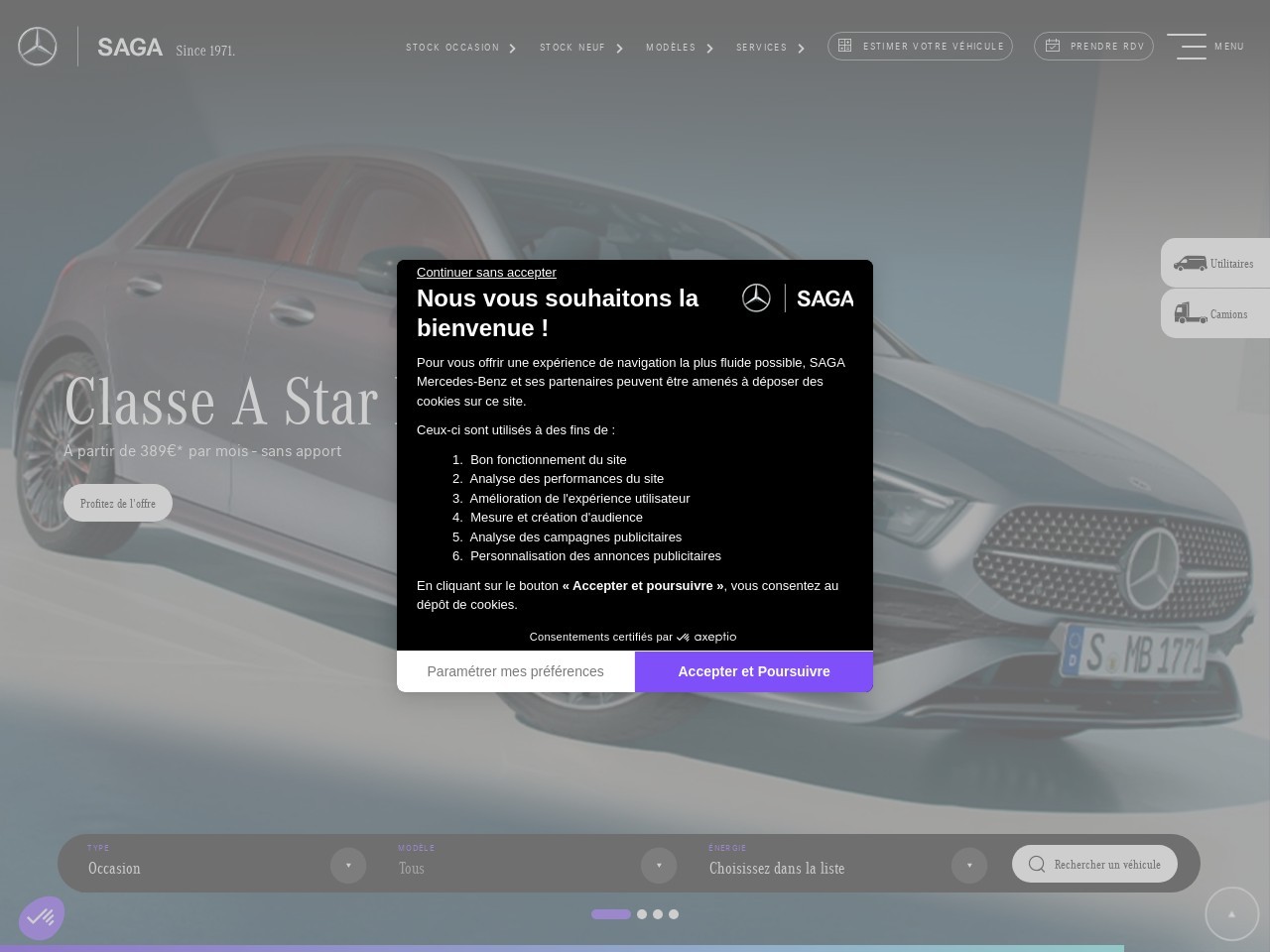Select the second carousel slide dot
Screen dimensions: 1270x952
[642, 914]
